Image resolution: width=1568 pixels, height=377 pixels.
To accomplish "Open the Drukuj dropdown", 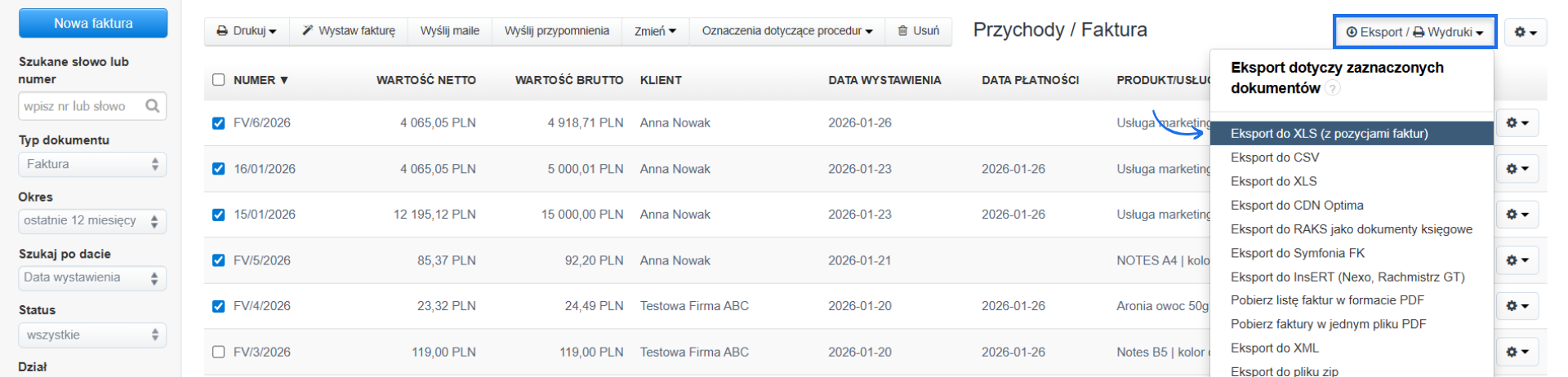I will click(x=247, y=31).
